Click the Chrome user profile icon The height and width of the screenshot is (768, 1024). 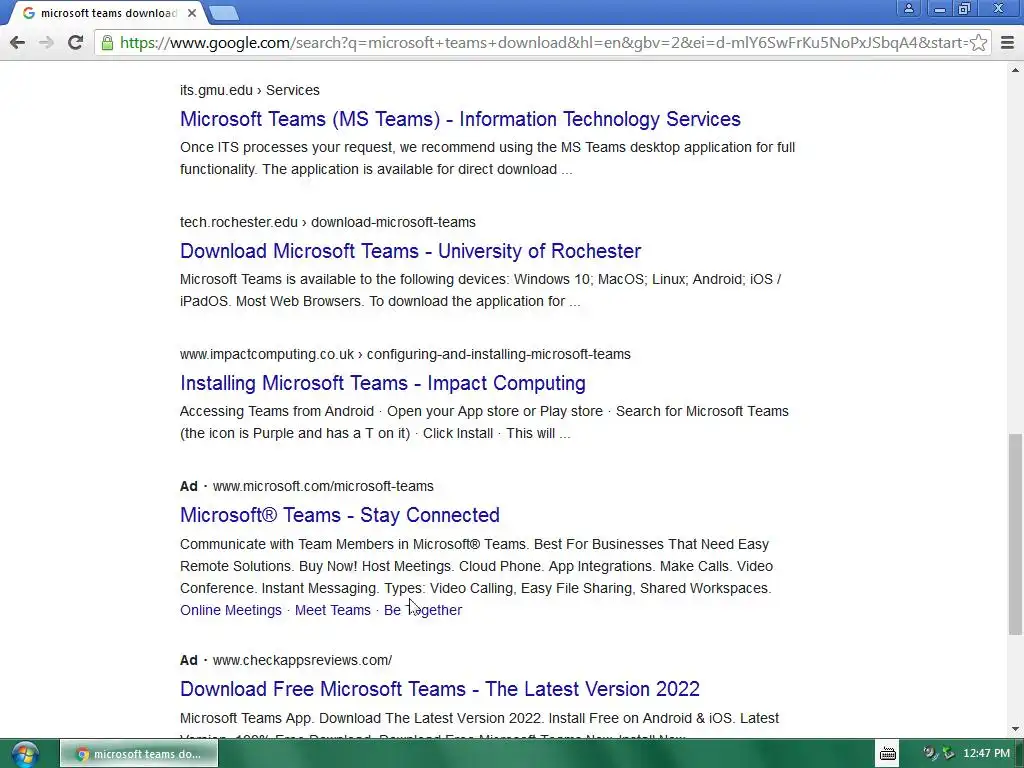908,8
